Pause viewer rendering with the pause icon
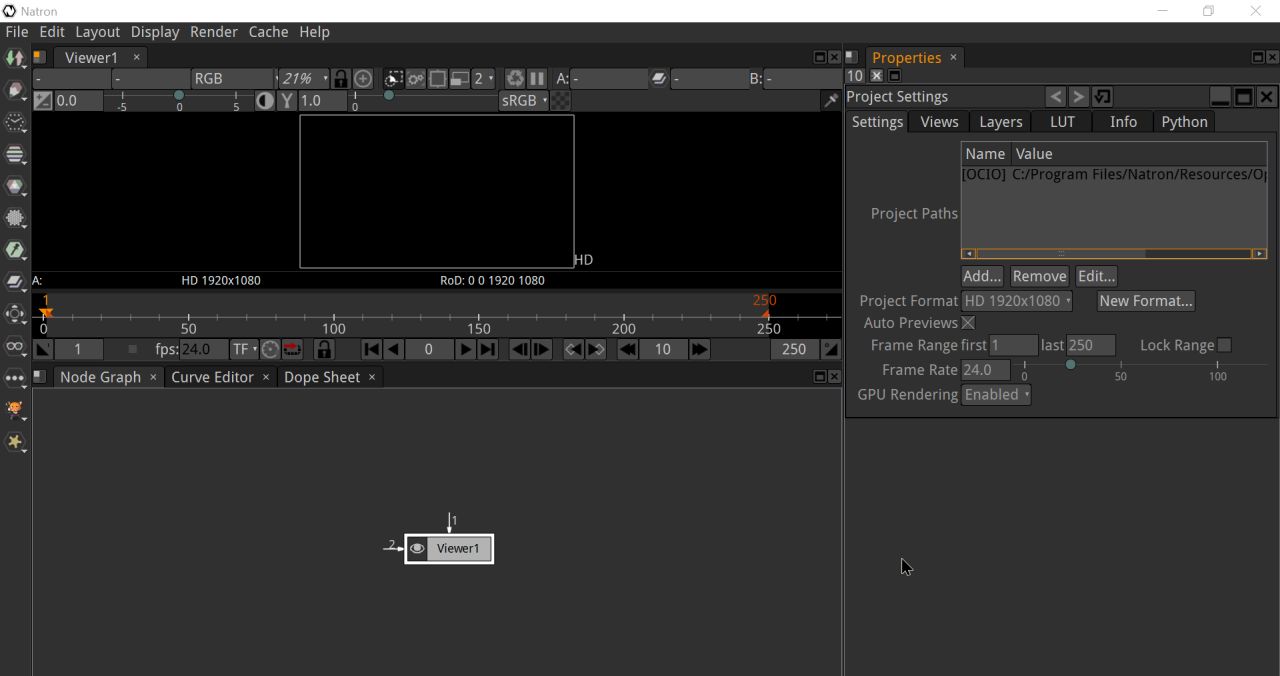1280x676 pixels. tap(537, 78)
